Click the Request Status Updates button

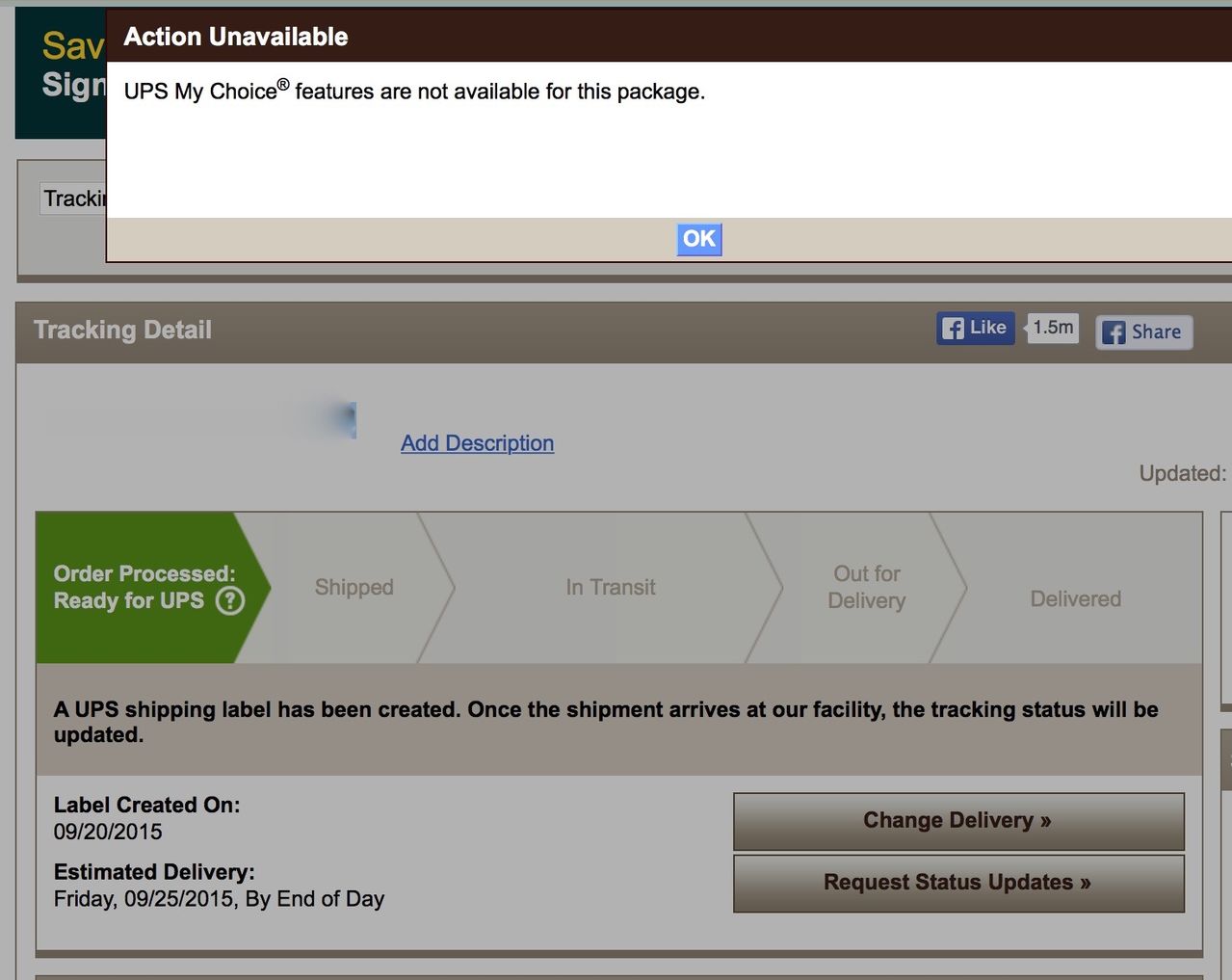(x=958, y=883)
